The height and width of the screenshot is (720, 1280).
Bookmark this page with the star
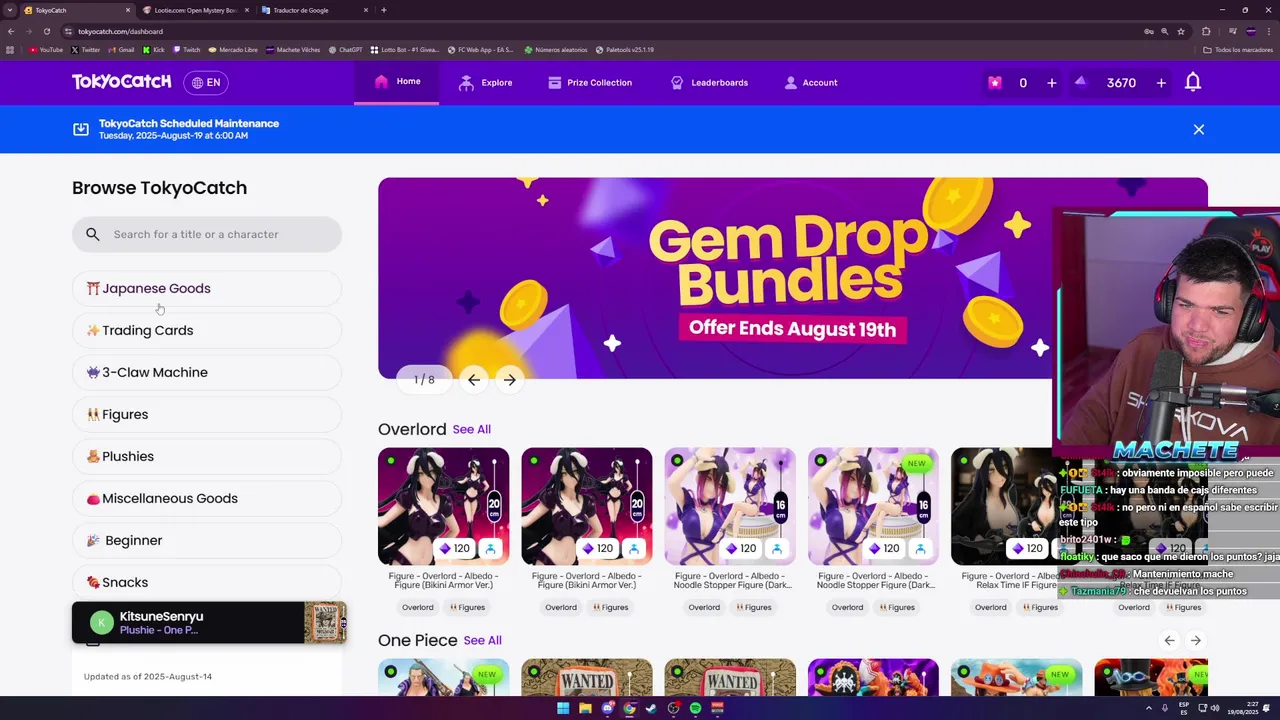[x=1182, y=31]
